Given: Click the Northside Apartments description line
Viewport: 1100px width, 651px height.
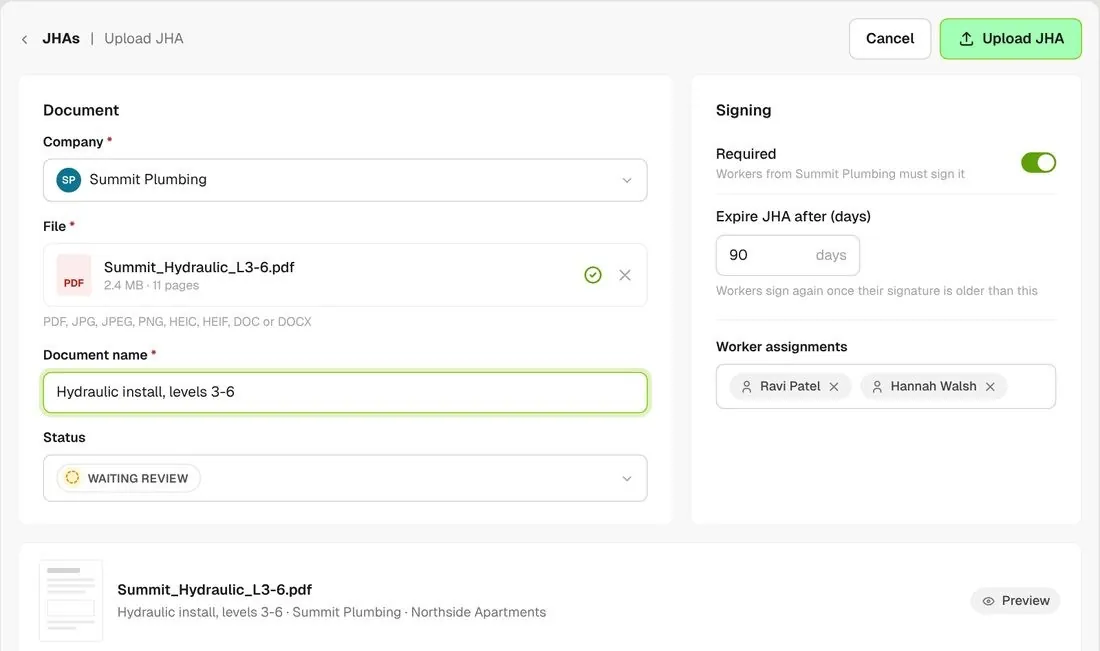Looking at the screenshot, I should (331, 612).
